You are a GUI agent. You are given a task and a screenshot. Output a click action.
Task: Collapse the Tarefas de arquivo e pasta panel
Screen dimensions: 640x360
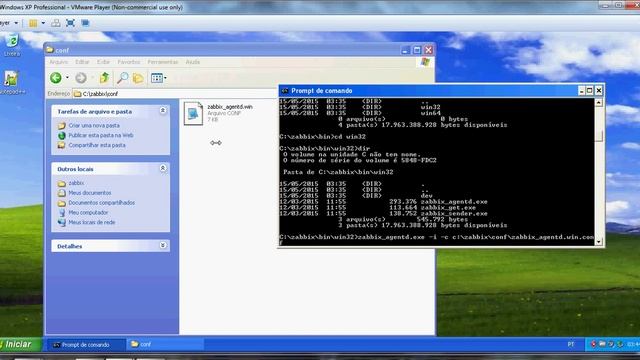(x=163, y=111)
